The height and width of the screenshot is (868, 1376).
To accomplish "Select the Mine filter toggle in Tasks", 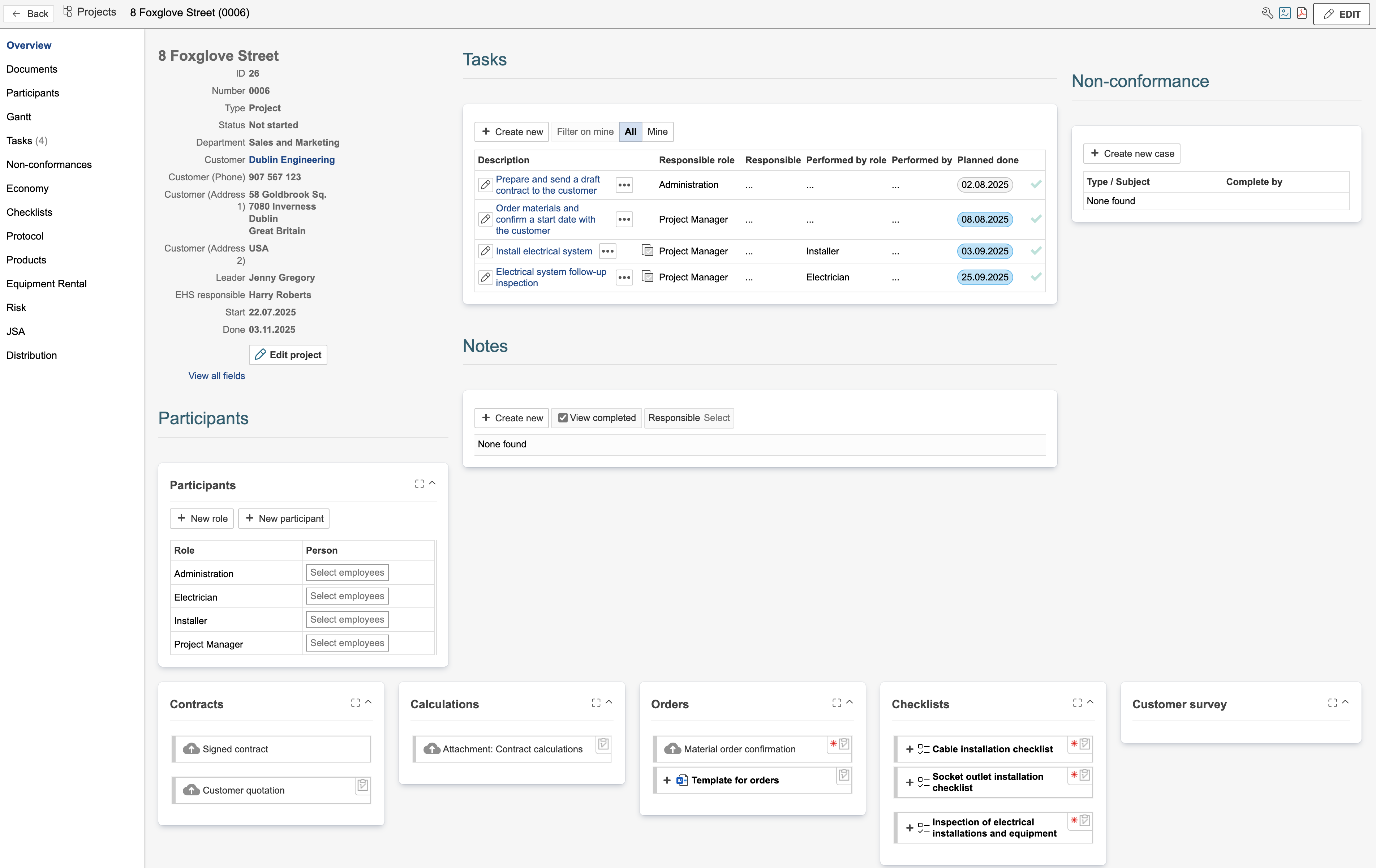I will 657,132.
